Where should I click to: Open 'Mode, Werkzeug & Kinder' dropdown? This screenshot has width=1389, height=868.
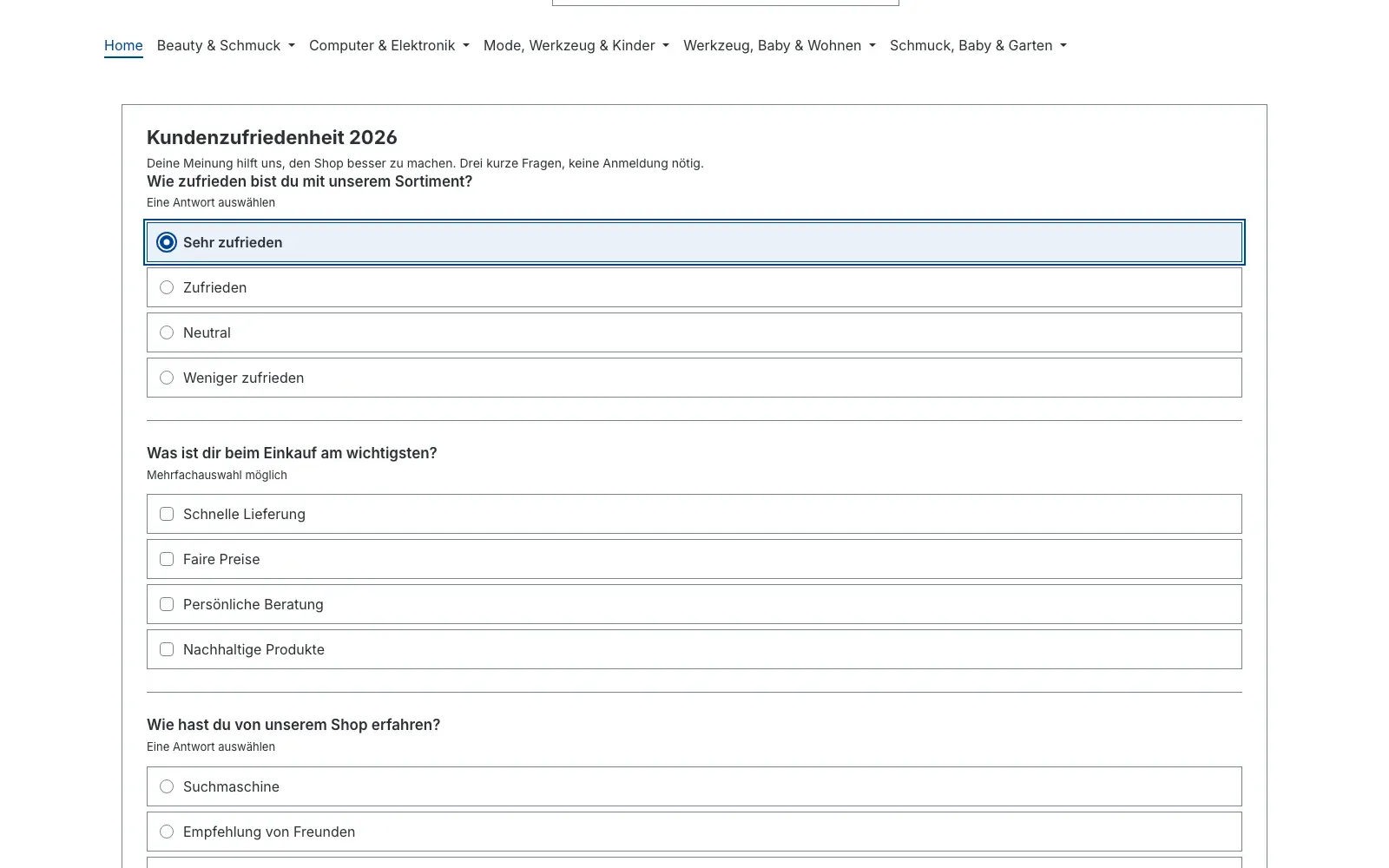pos(576,45)
